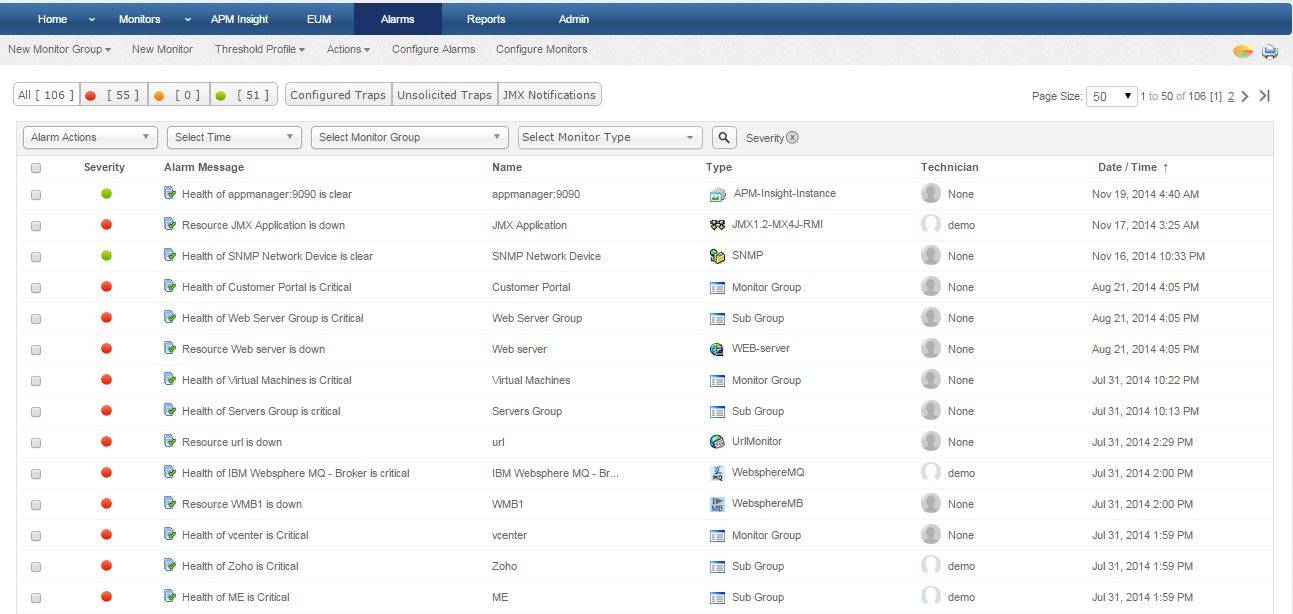The height and width of the screenshot is (614, 1293).
Task: Open the print view via printer icon
Action: pyautogui.click(x=1270, y=51)
